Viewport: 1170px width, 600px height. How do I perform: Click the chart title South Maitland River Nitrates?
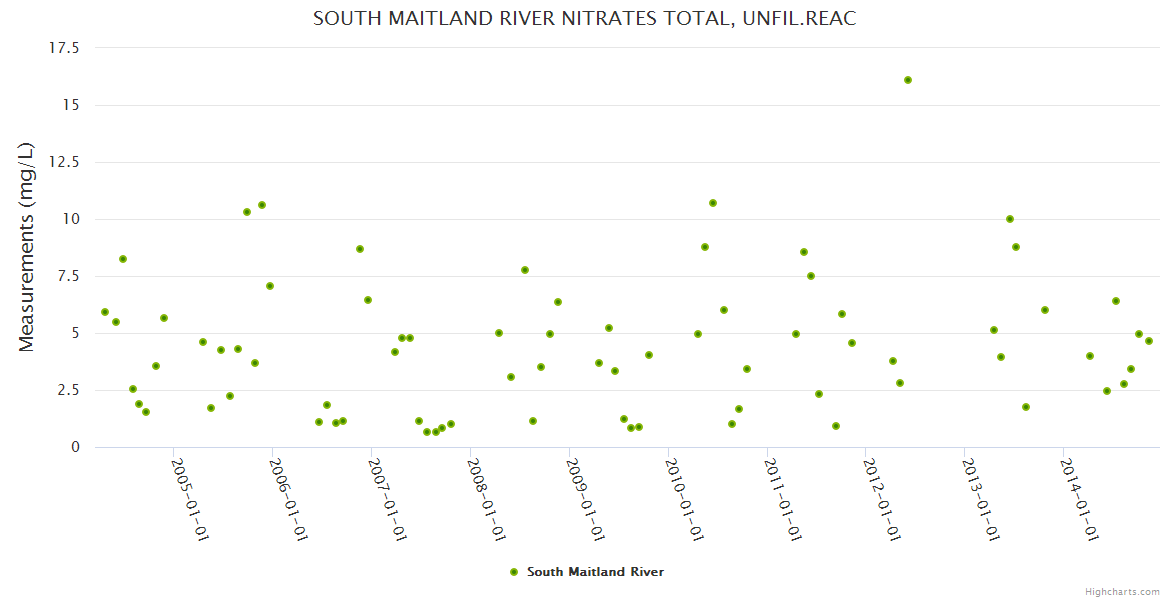pyautogui.click(x=584, y=19)
